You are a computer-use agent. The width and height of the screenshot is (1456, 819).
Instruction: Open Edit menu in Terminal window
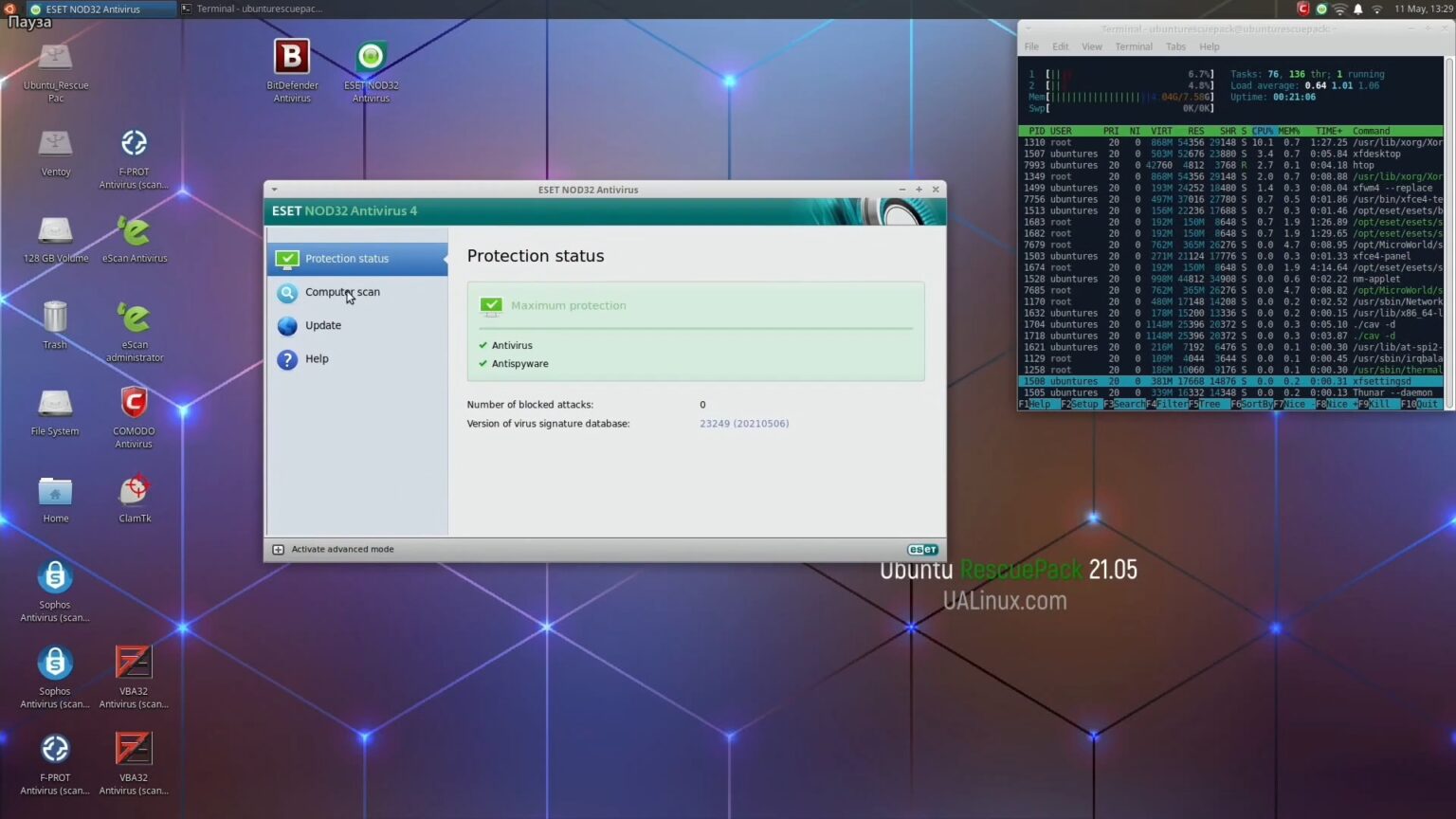click(1061, 46)
